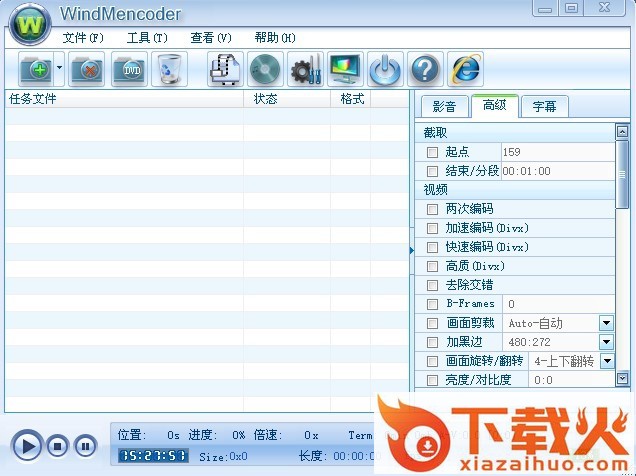636x476 pixels.
Task: Click the color monitor preview icon
Action: 346,69
